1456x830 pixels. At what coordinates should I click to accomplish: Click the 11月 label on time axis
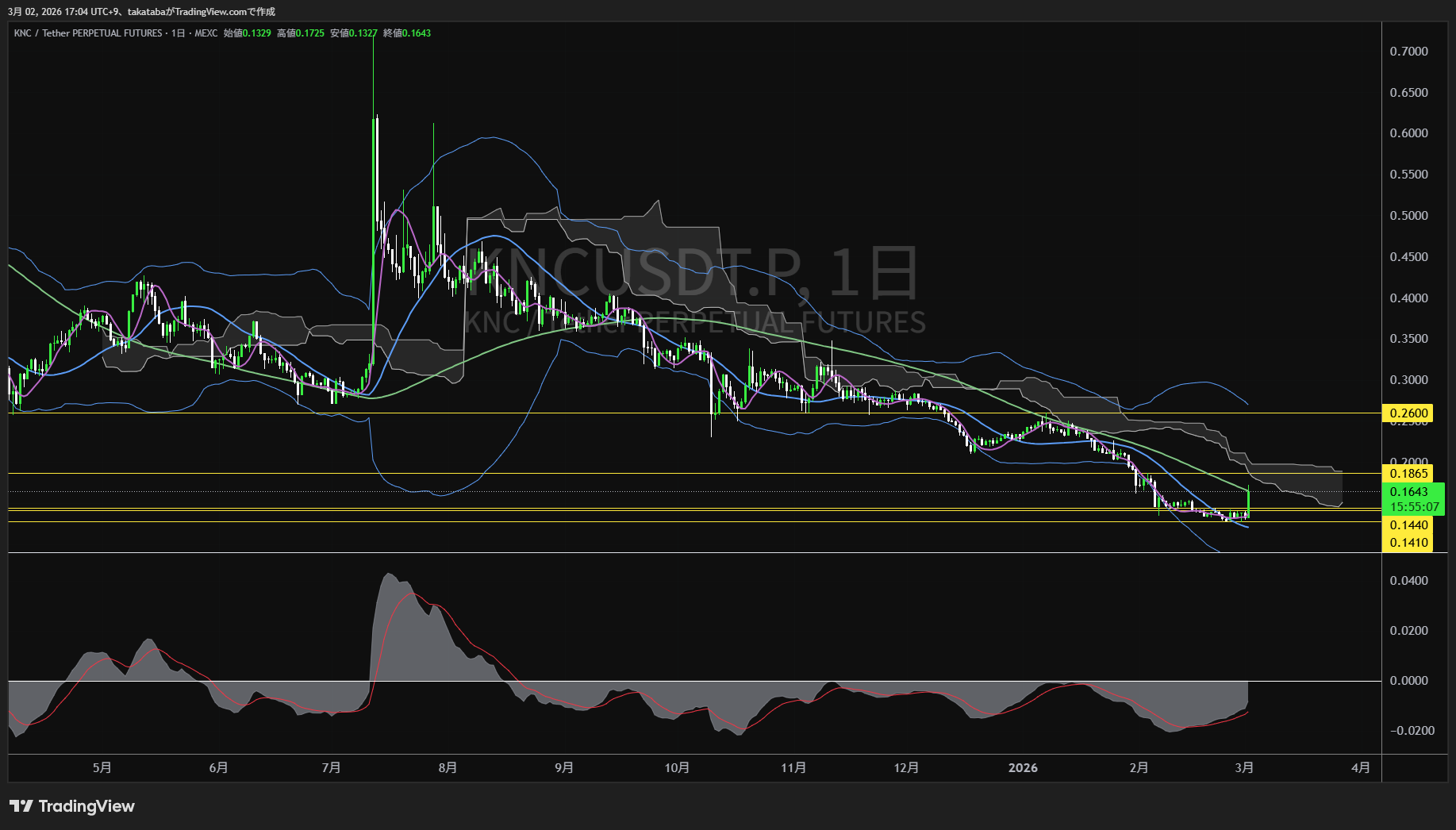click(793, 767)
